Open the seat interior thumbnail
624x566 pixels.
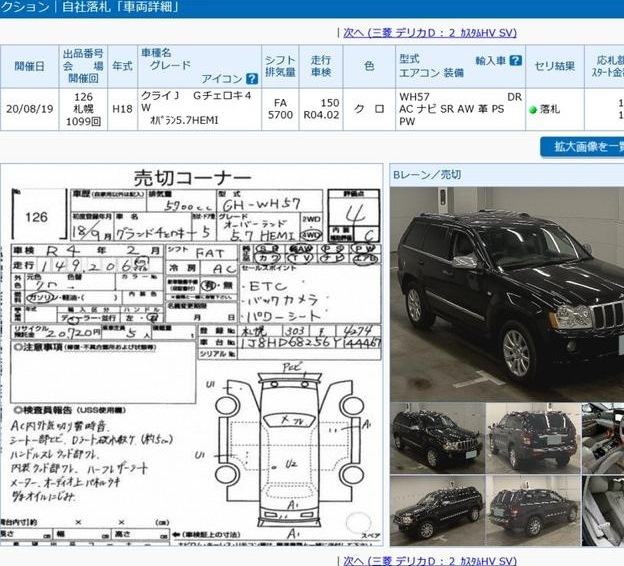[x=603, y=511]
